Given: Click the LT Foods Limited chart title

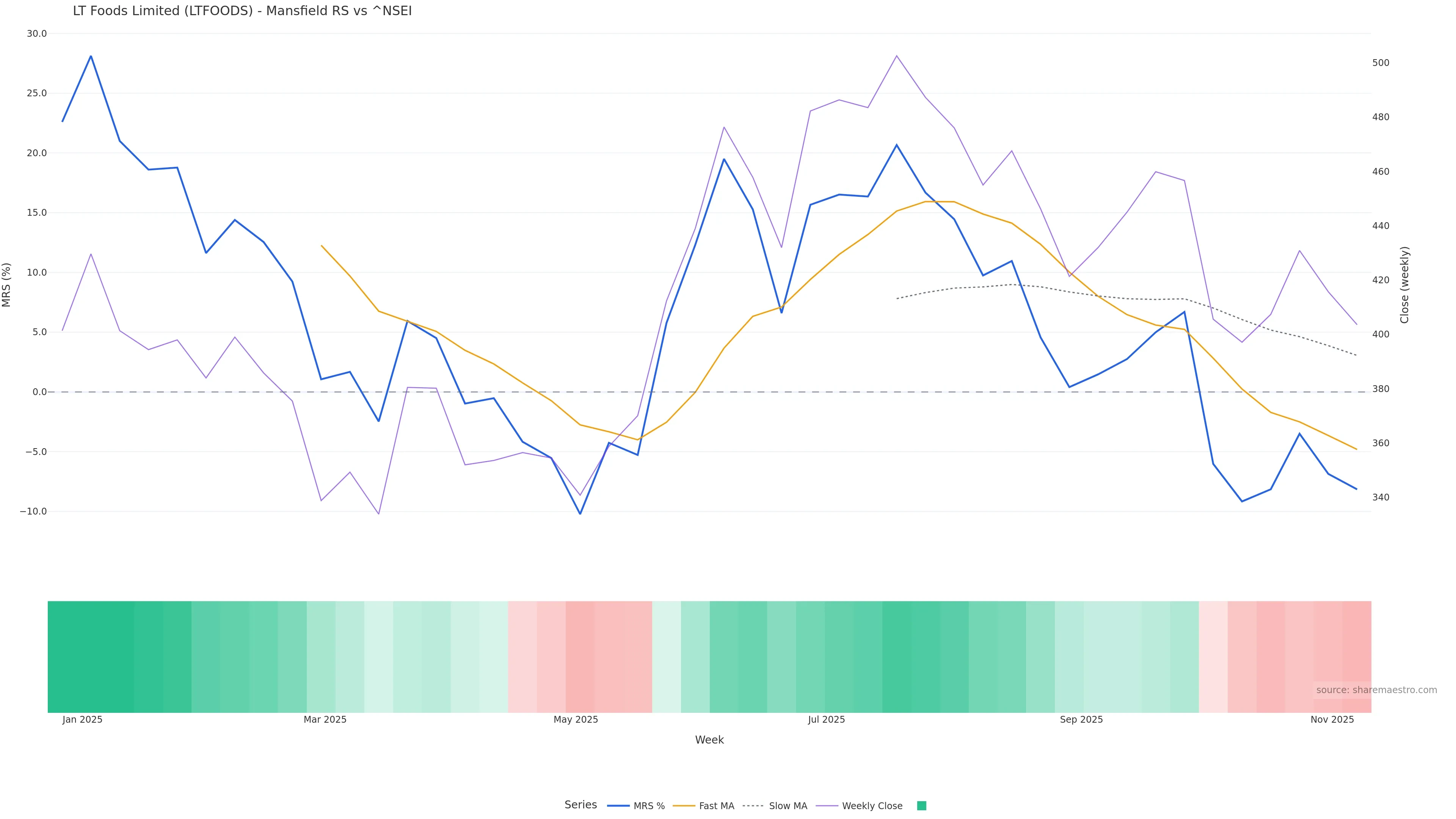Looking at the screenshot, I should click(x=242, y=11).
